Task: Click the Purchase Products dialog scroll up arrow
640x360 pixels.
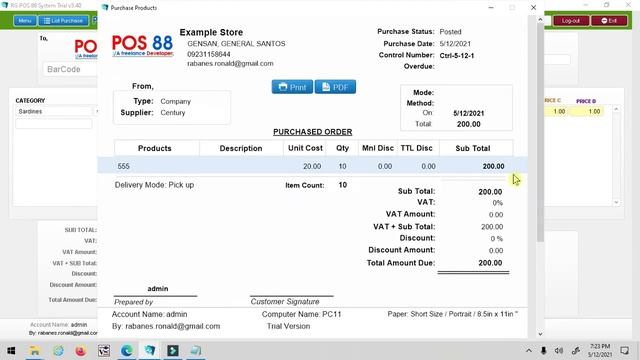Action: click(x=540, y=20)
